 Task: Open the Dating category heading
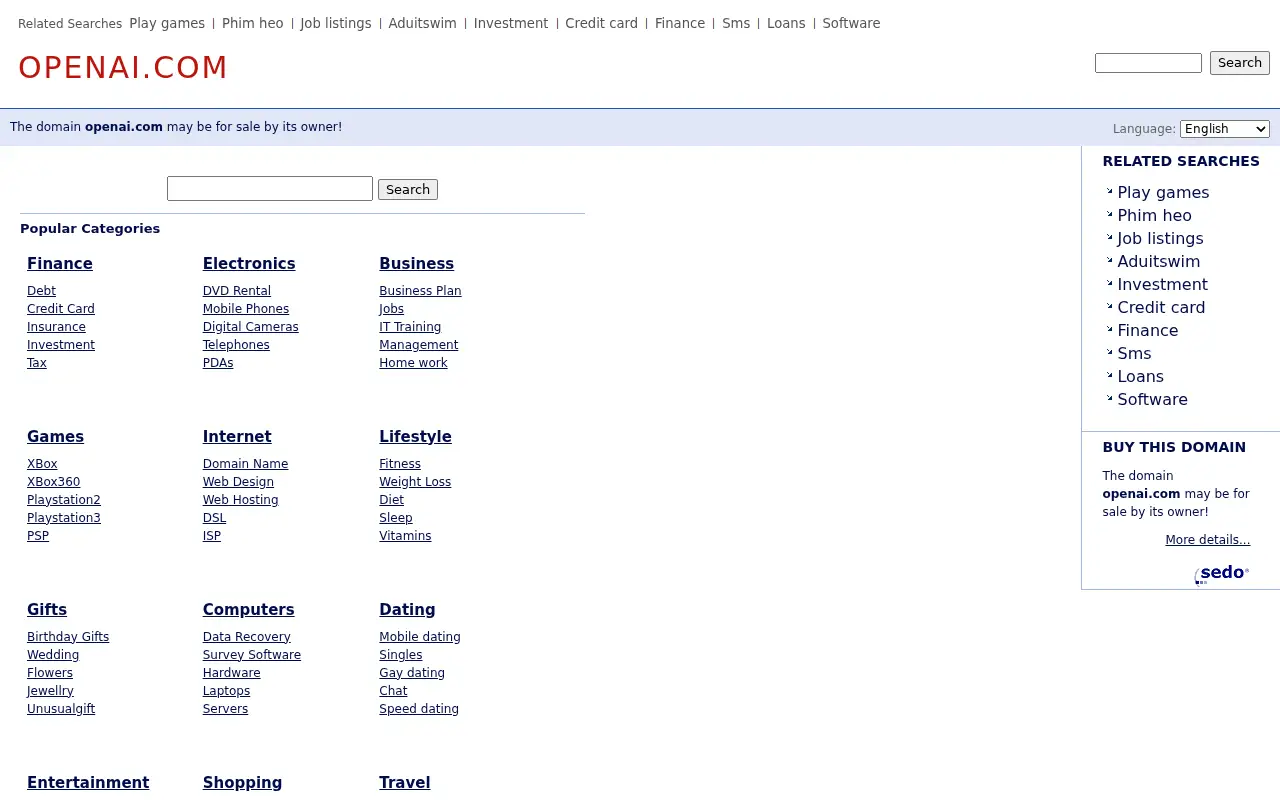pos(407,610)
